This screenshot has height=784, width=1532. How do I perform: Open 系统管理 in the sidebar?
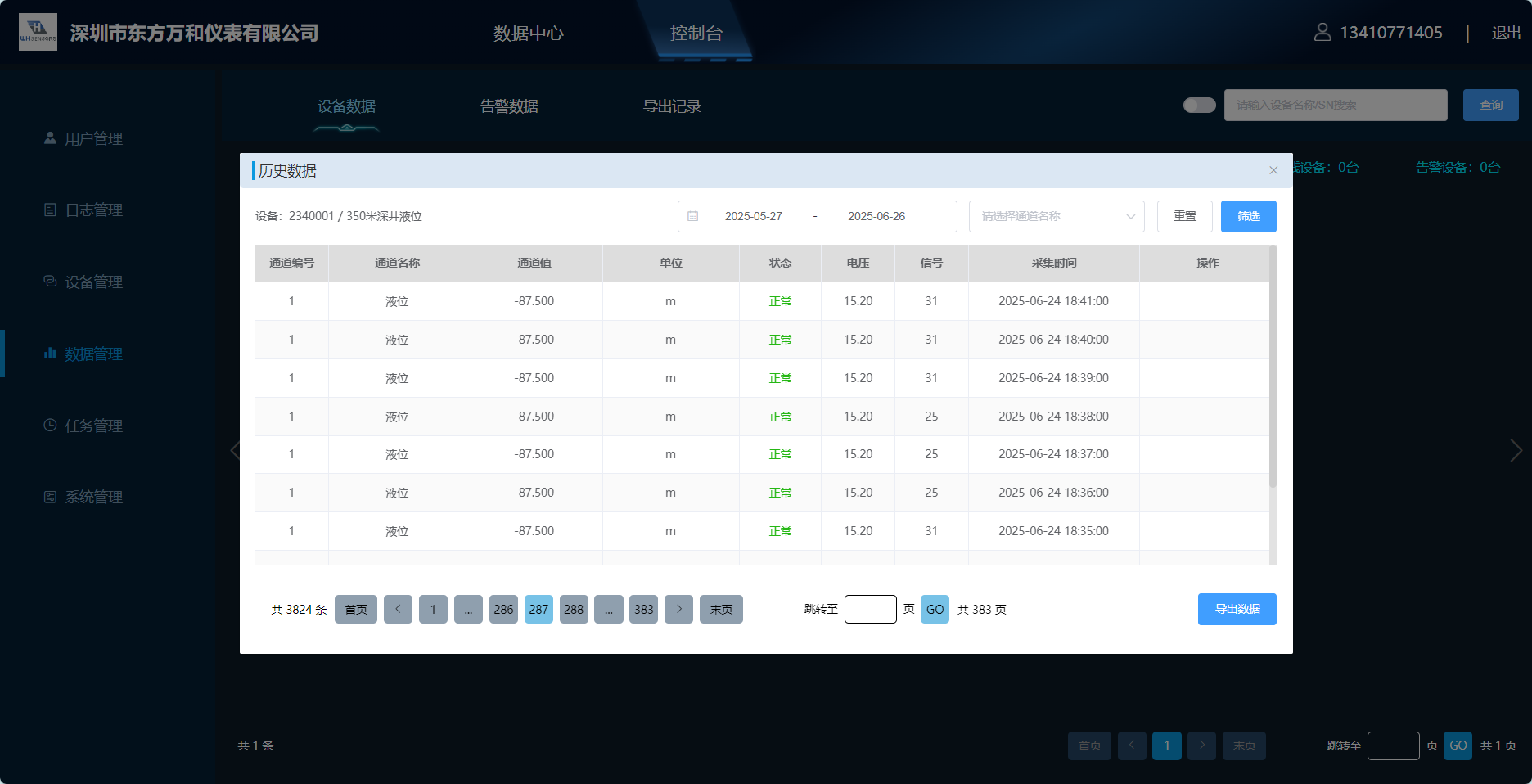click(93, 498)
